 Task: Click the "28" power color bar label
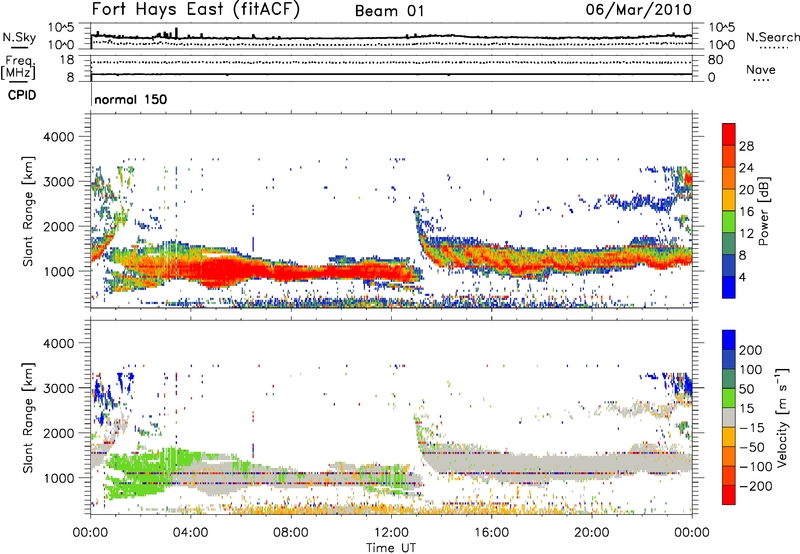point(746,146)
